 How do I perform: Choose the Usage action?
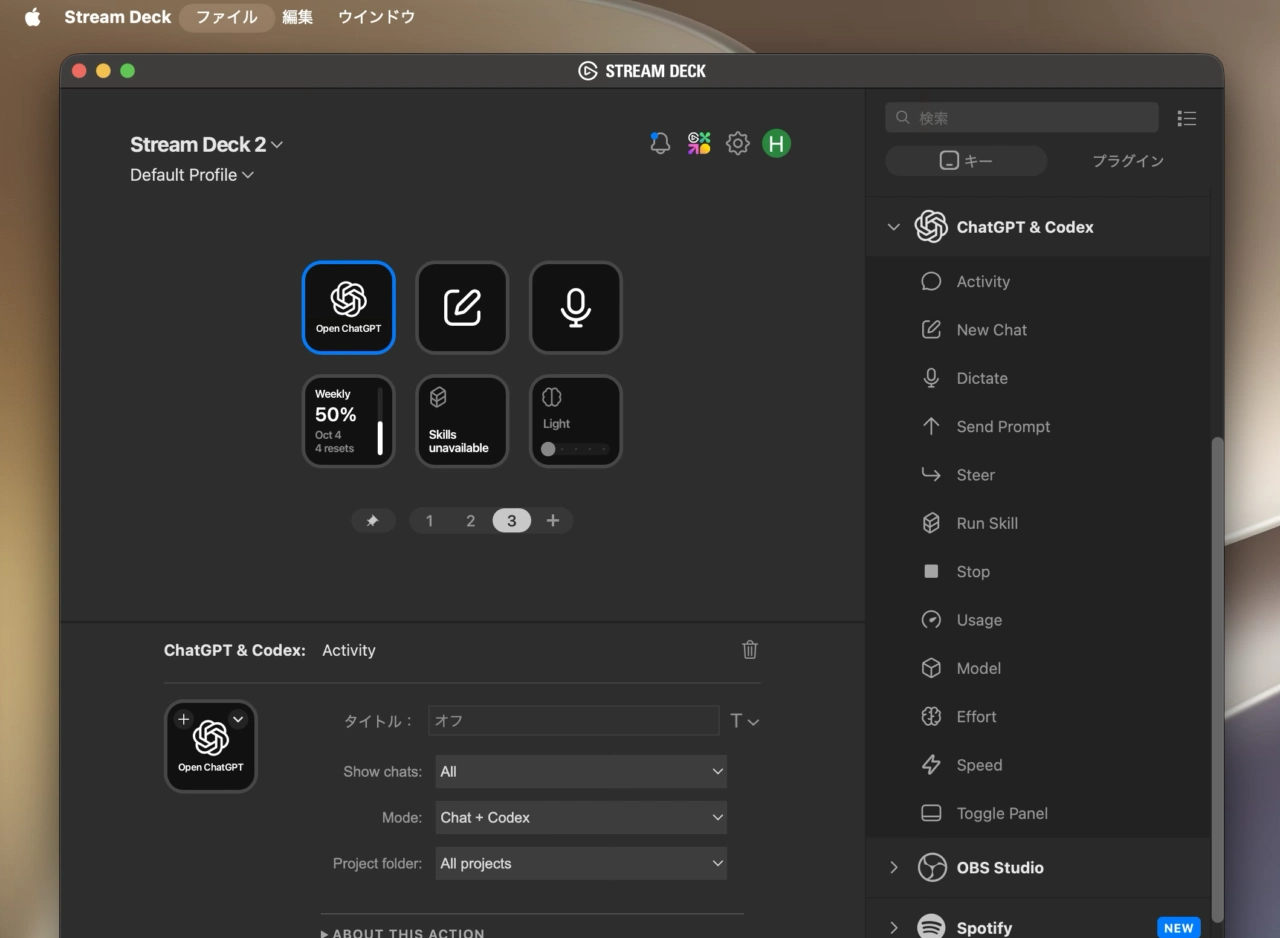[1038, 620]
